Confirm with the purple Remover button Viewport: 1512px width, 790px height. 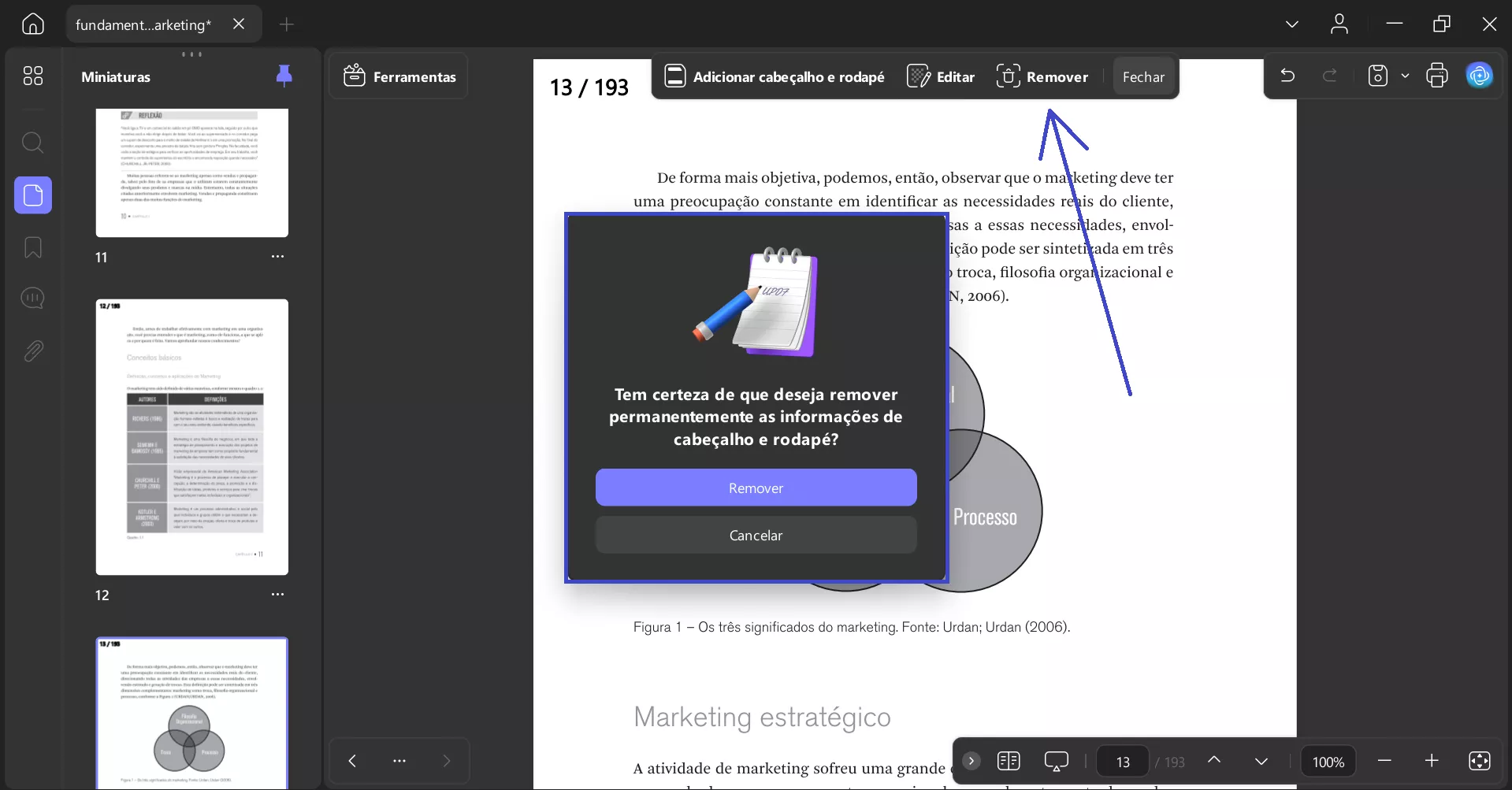pyautogui.click(x=756, y=488)
